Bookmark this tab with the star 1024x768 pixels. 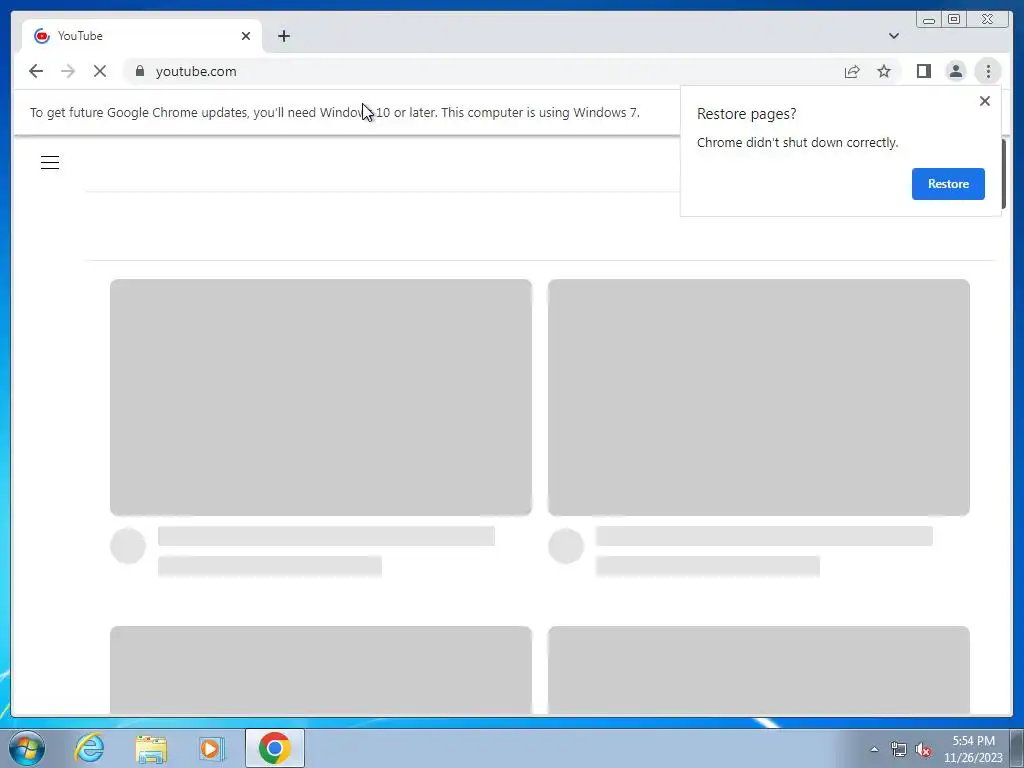(x=884, y=71)
